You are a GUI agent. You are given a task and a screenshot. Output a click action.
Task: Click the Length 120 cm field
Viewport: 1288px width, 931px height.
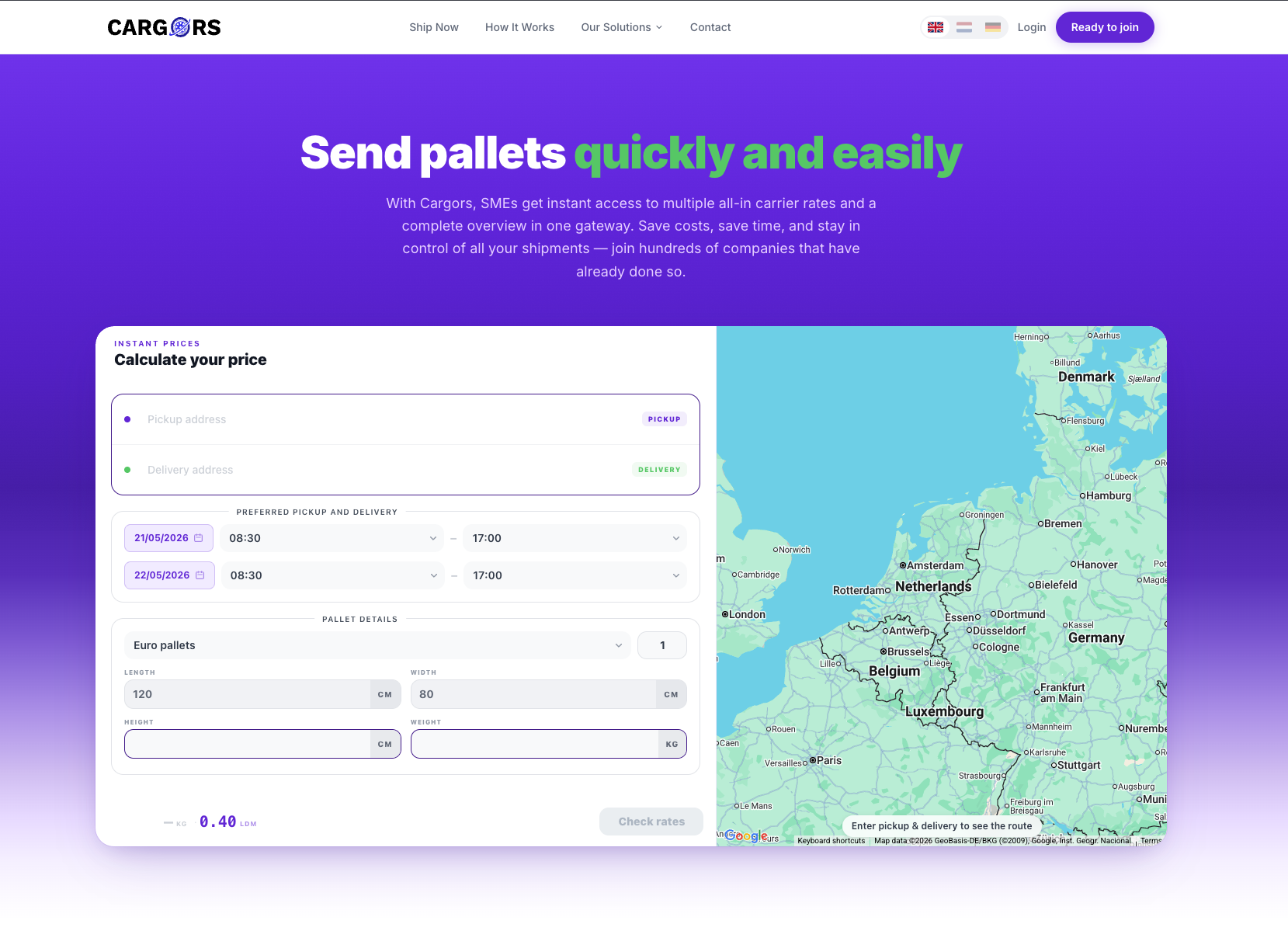tap(262, 694)
